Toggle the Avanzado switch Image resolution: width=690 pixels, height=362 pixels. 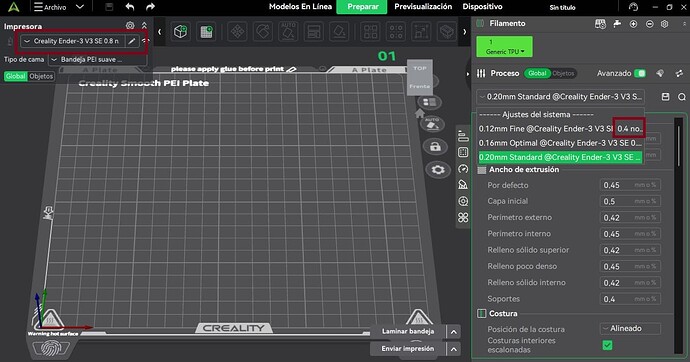[x=640, y=73]
